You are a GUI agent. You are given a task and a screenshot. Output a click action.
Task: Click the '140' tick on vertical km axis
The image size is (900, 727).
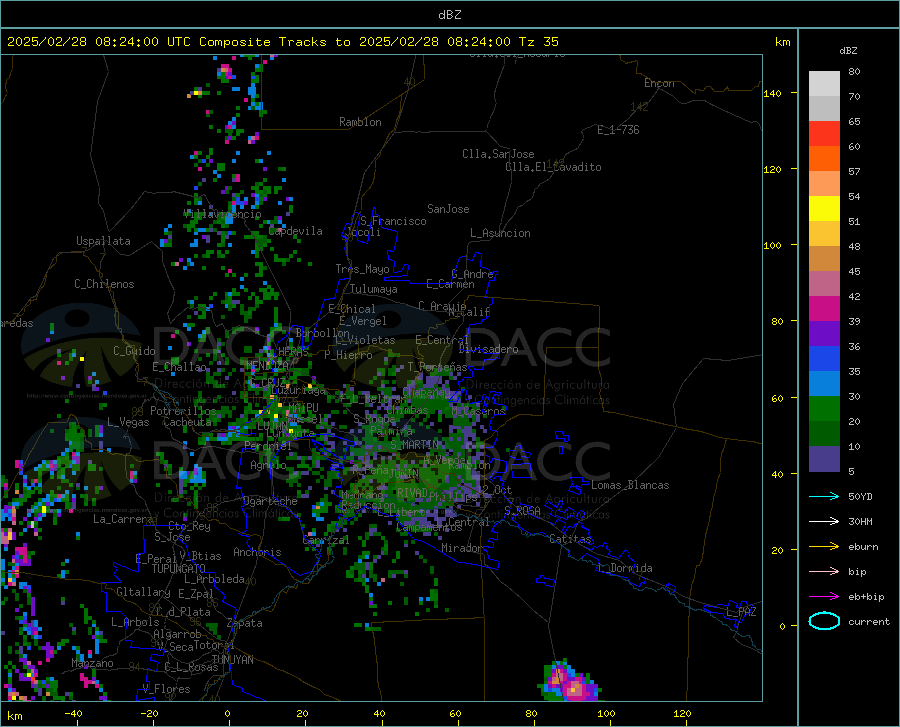click(773, 93)
